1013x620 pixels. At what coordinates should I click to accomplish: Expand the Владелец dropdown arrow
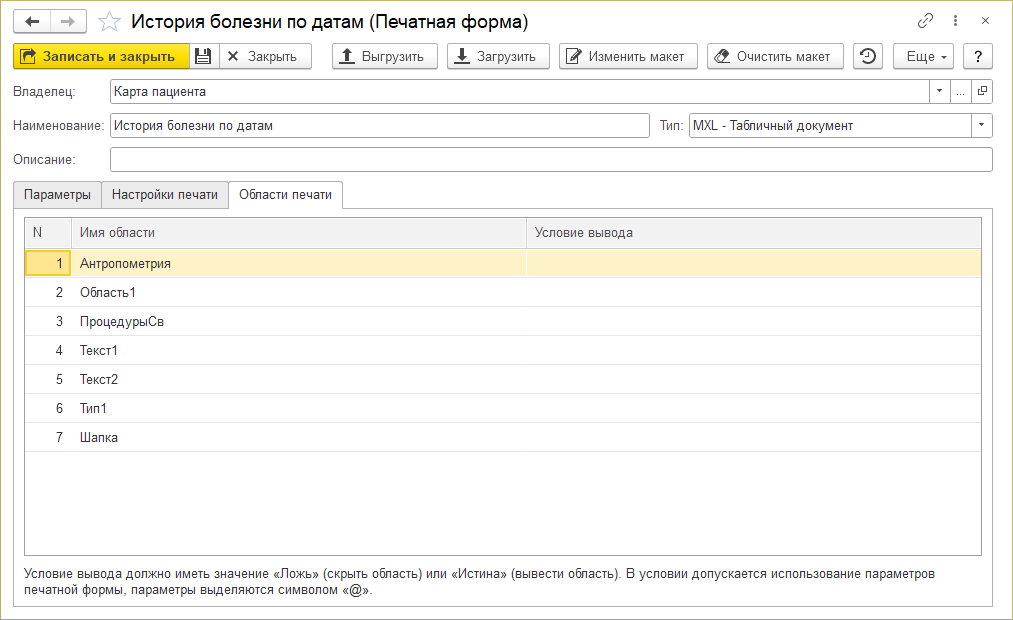[x=940, y=92]
